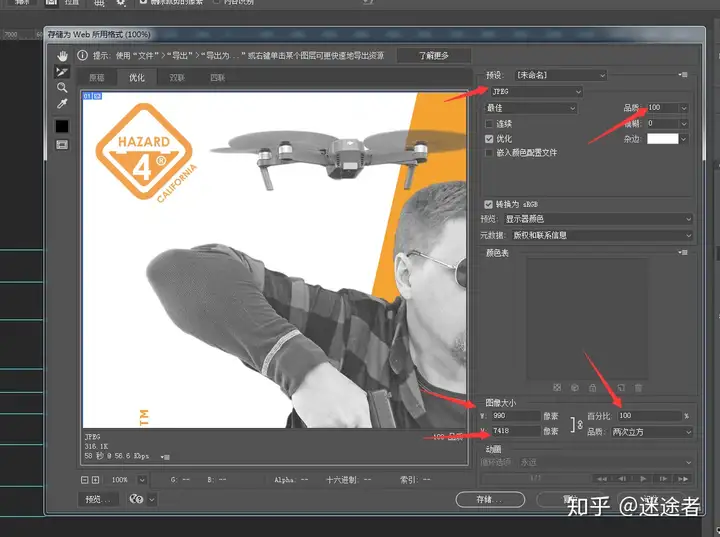Image resolution: width=720 pixels, height=537 pixels.
Task: Click the optimized image preview
Action: (274, 260)
